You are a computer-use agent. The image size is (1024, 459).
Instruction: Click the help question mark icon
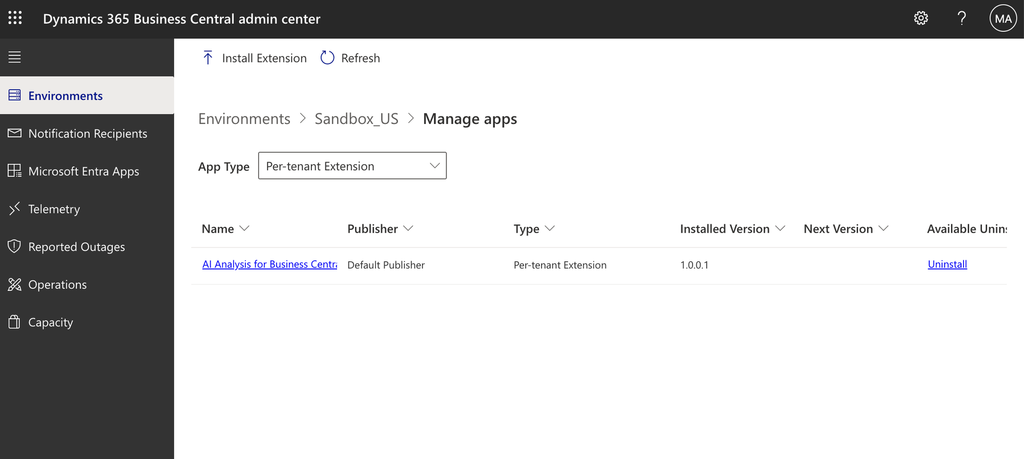tap(961, 18)
